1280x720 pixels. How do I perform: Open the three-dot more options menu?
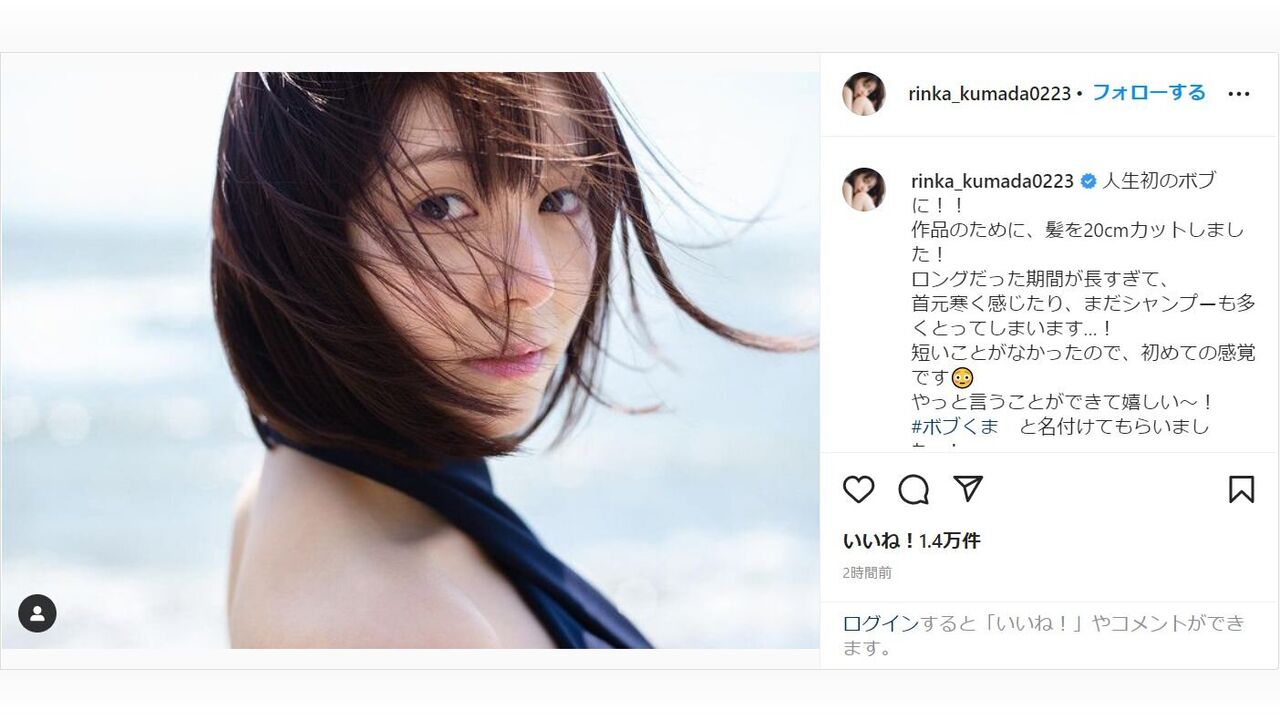tap(1239, 94)
